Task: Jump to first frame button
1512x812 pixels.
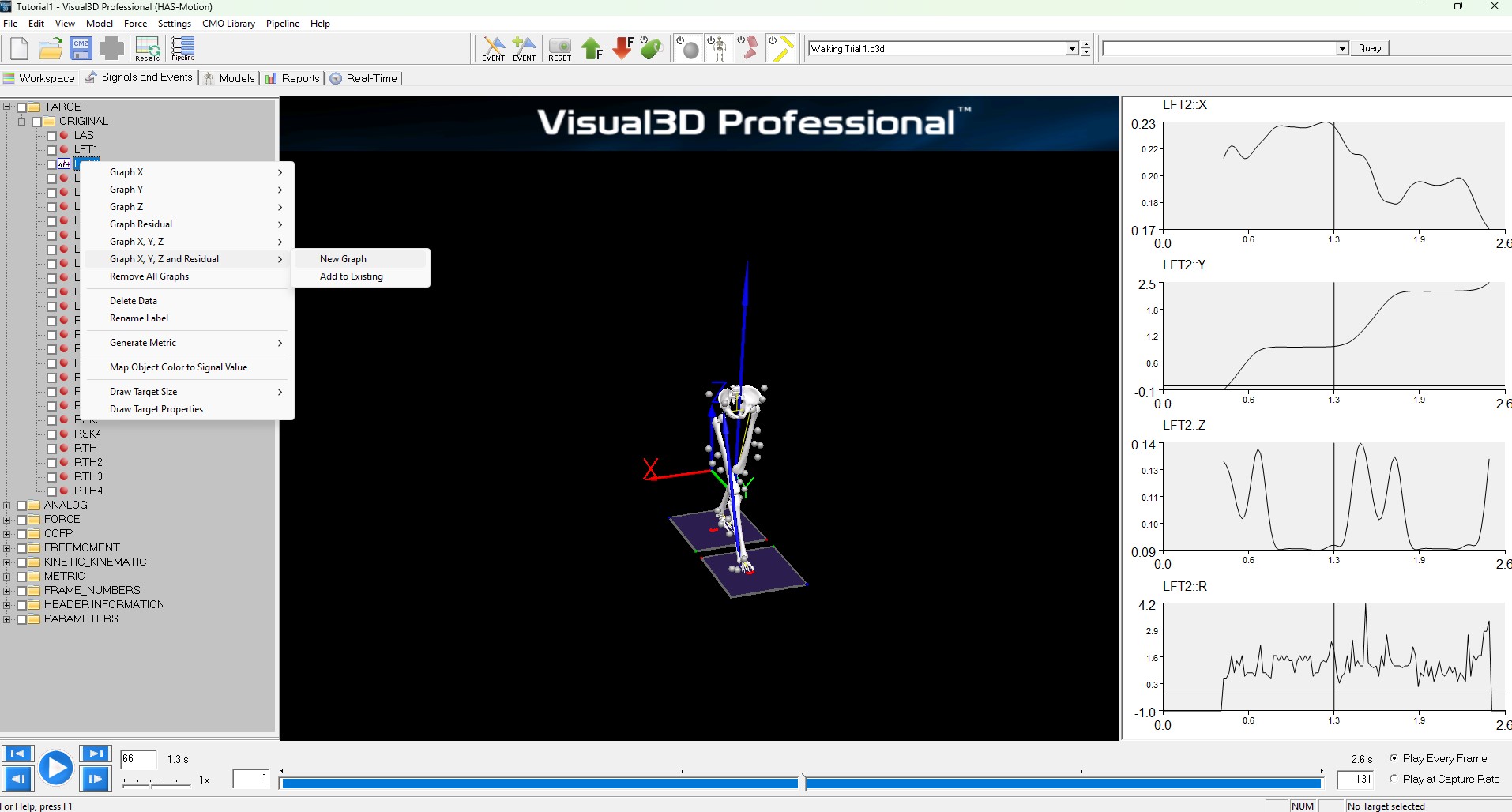Action: 17,754
